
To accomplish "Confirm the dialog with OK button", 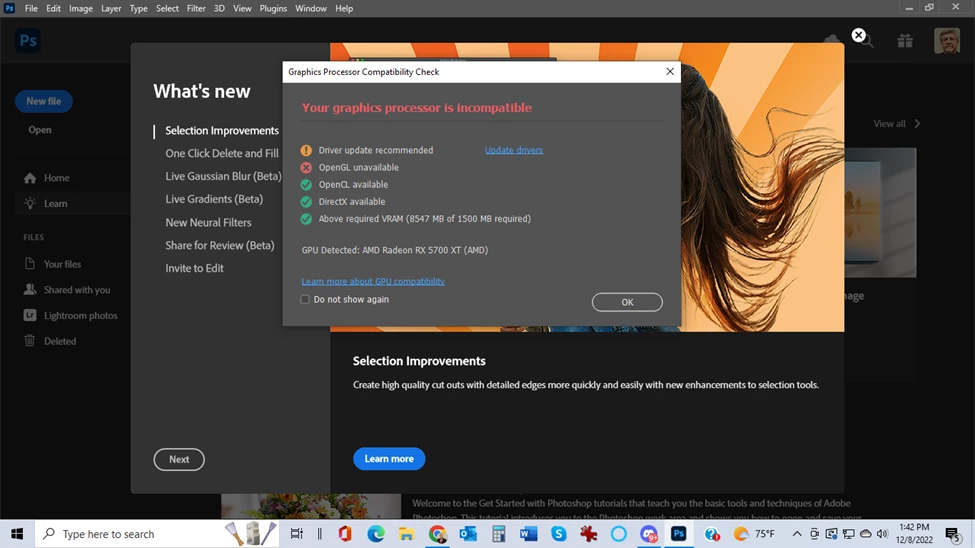I will pyautogui.click(x=627, y=302).
